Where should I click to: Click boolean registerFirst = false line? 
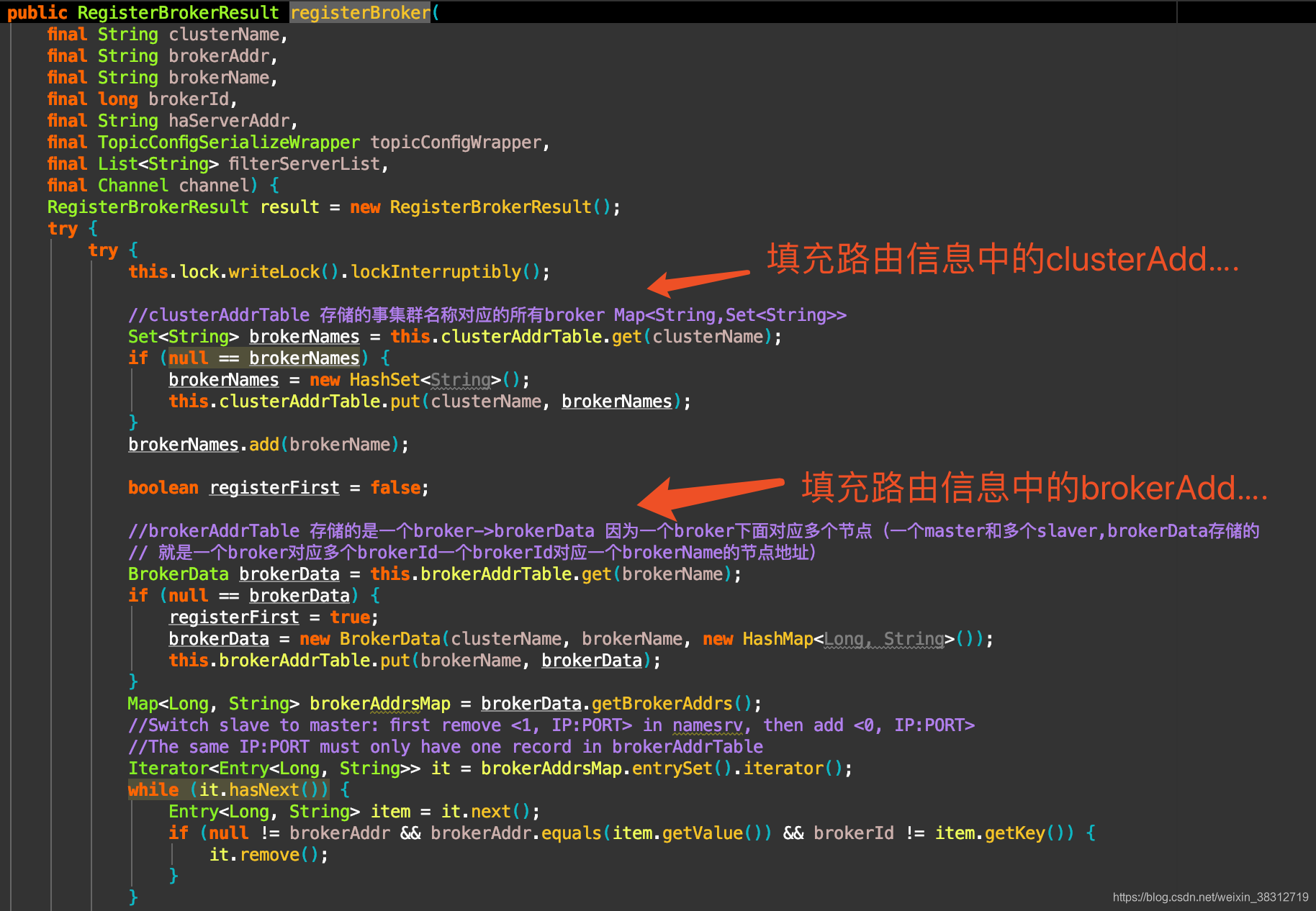[279, 487]
